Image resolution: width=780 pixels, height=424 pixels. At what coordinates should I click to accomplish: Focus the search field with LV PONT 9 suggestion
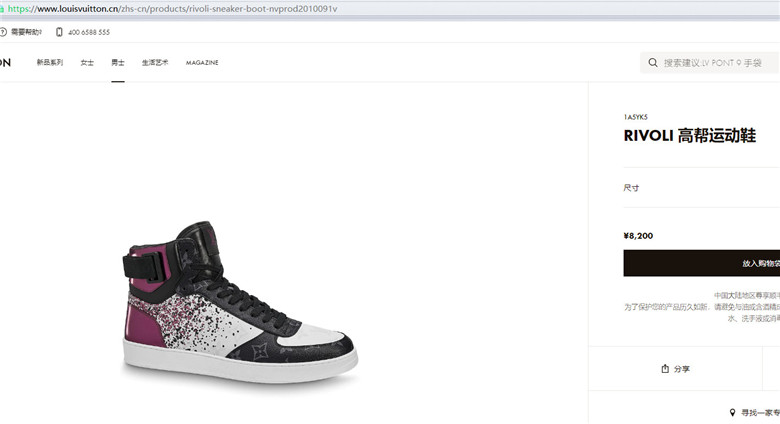click(x=710, y=63)
